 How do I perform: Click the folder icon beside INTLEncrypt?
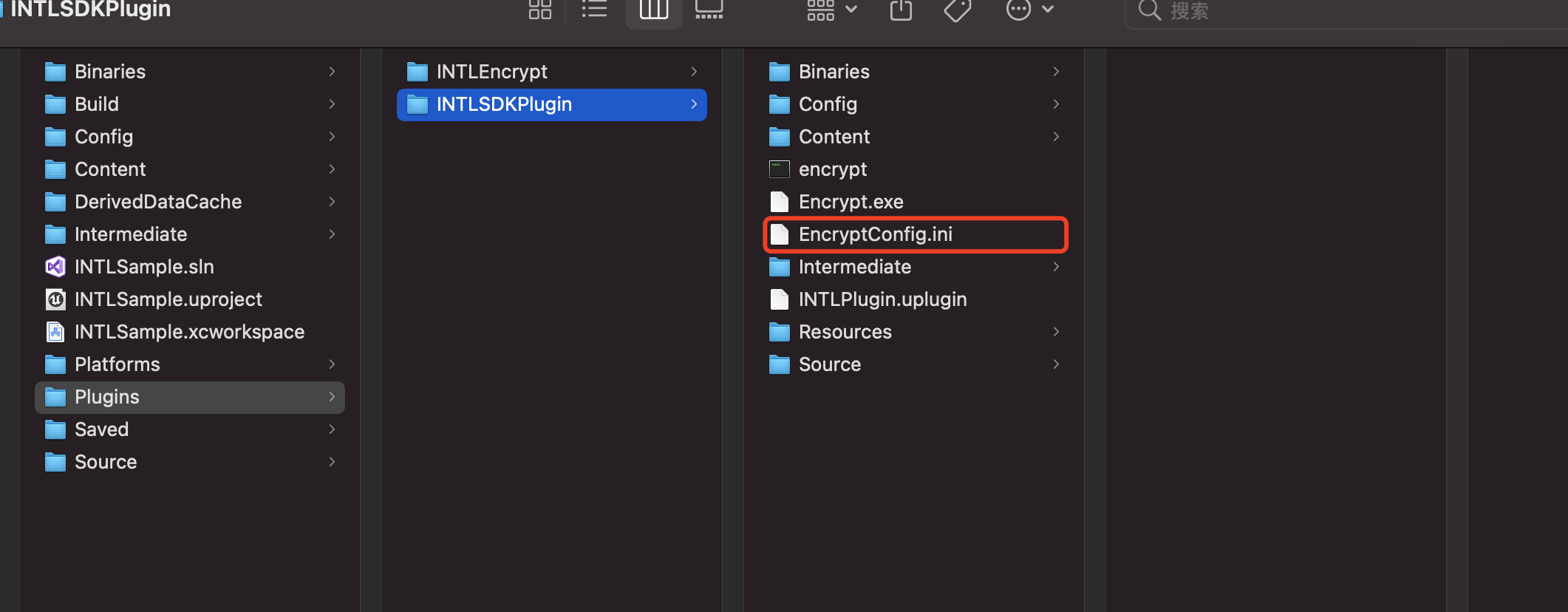(417, 72)
